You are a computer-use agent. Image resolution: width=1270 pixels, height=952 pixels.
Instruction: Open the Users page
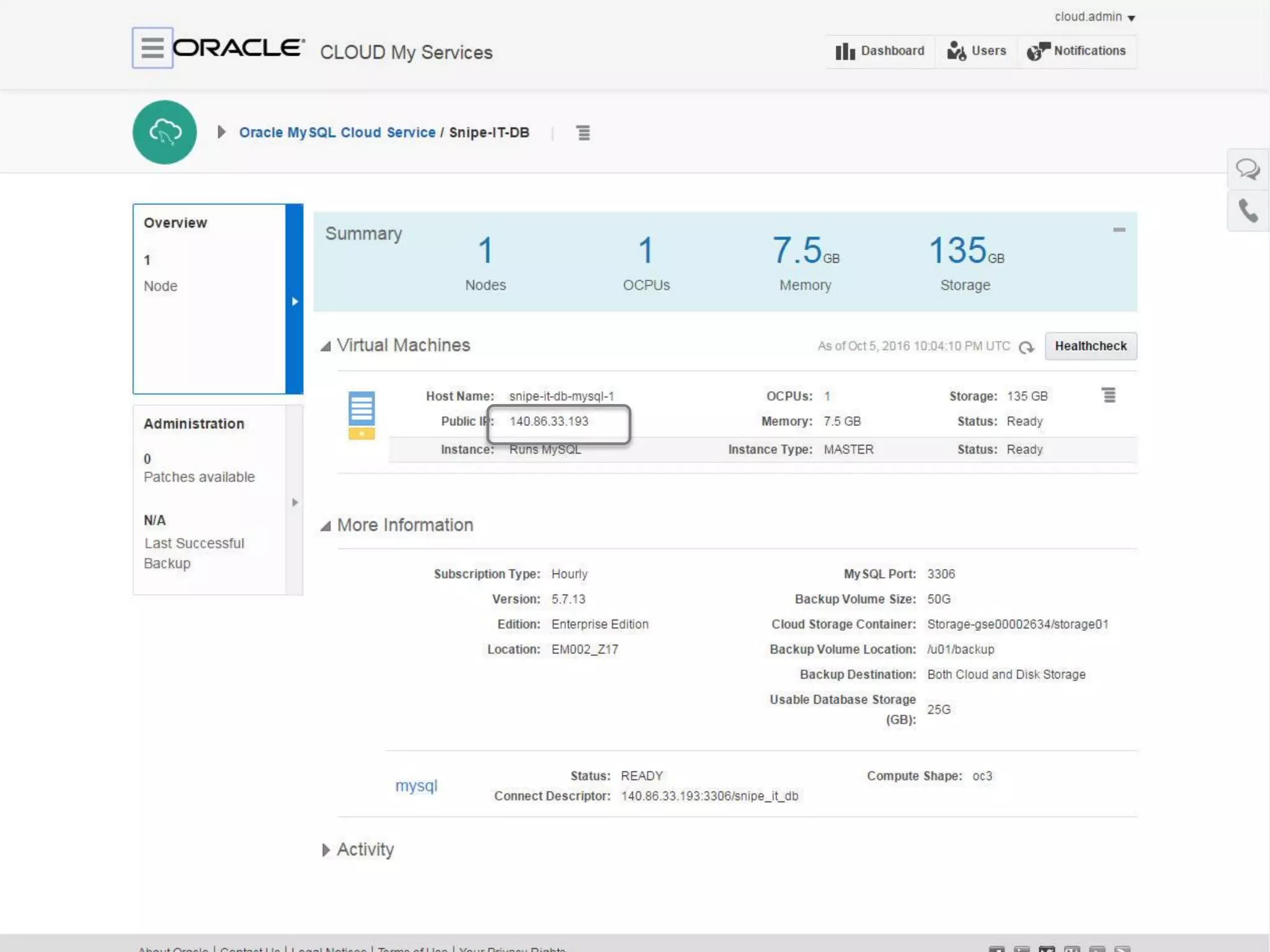click(977, 51)
